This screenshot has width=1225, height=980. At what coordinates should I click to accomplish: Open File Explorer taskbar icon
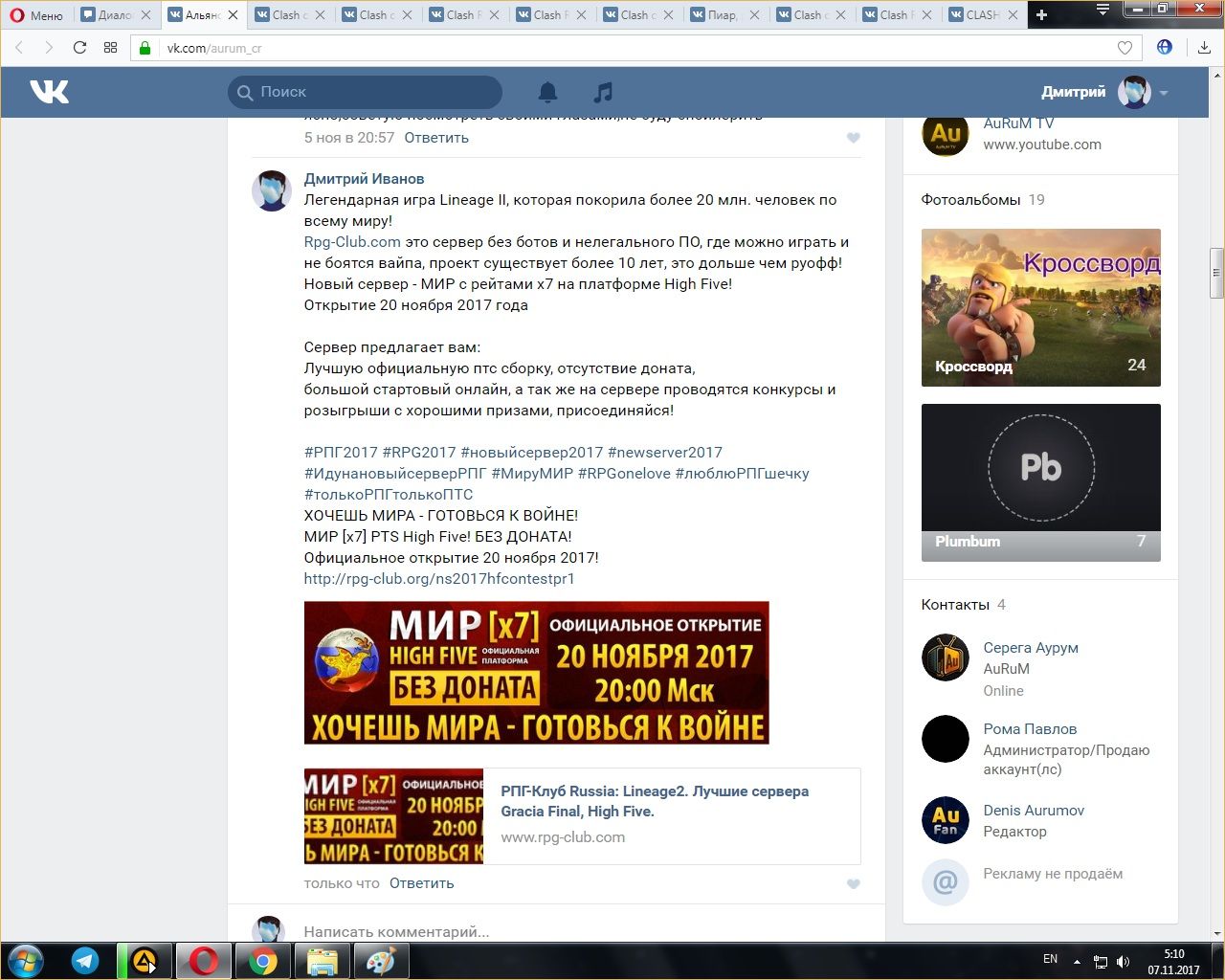pyautogui.click(x=322, y=961)
